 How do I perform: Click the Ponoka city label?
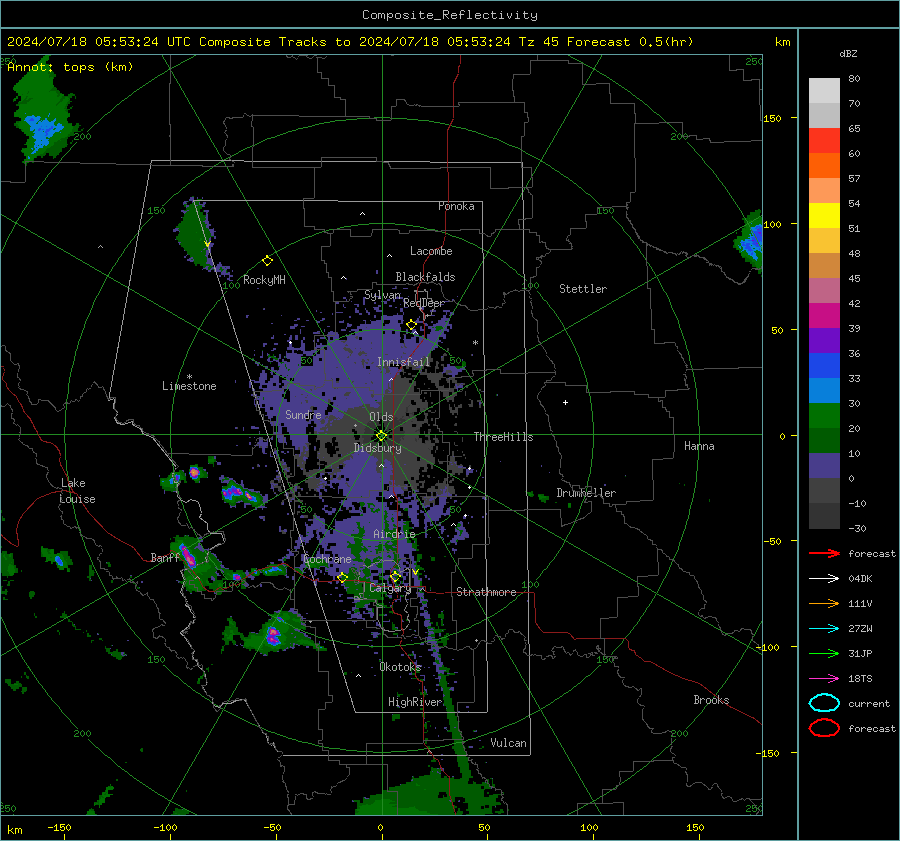pos(456,206)
